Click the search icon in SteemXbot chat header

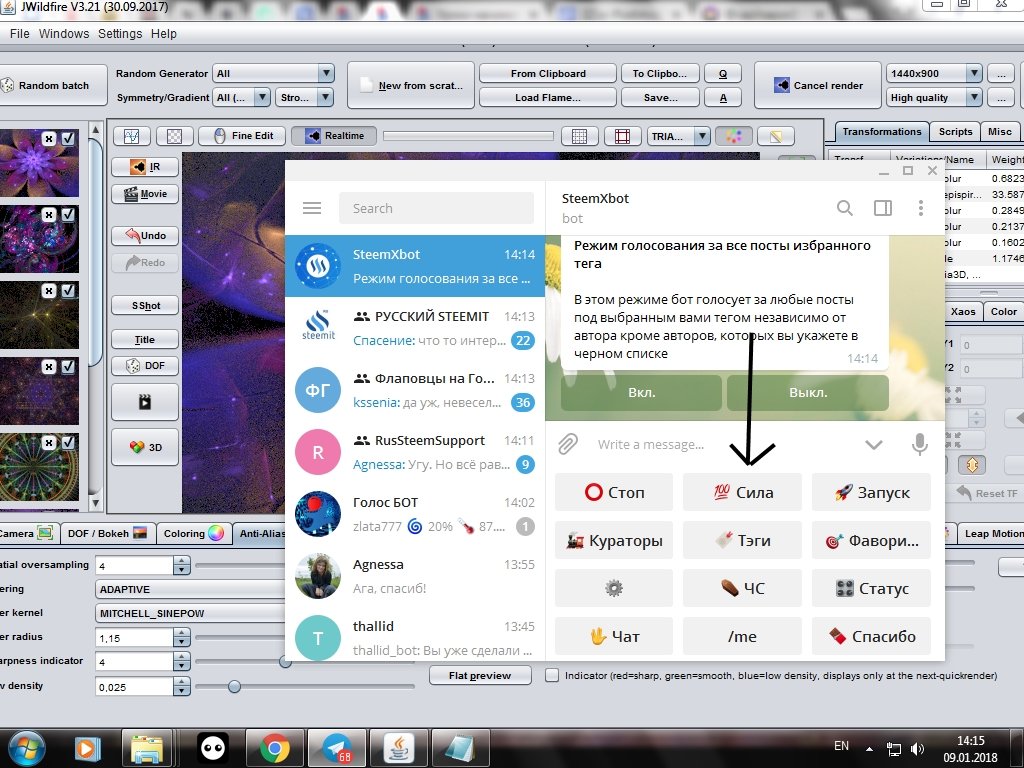[x=844, y=208]
